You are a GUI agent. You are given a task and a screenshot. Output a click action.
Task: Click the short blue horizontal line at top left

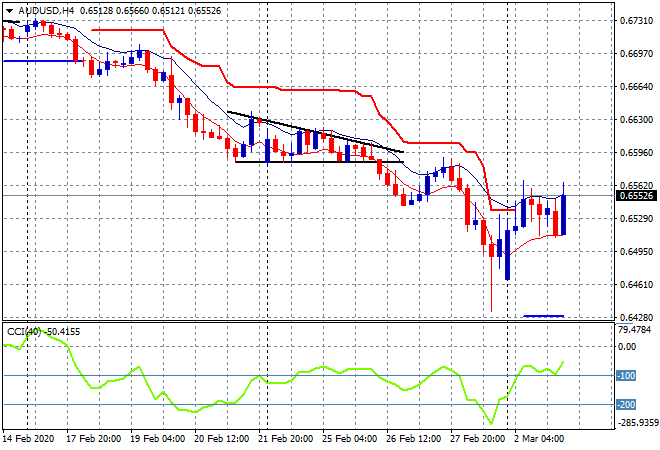(x=40, y=61)
